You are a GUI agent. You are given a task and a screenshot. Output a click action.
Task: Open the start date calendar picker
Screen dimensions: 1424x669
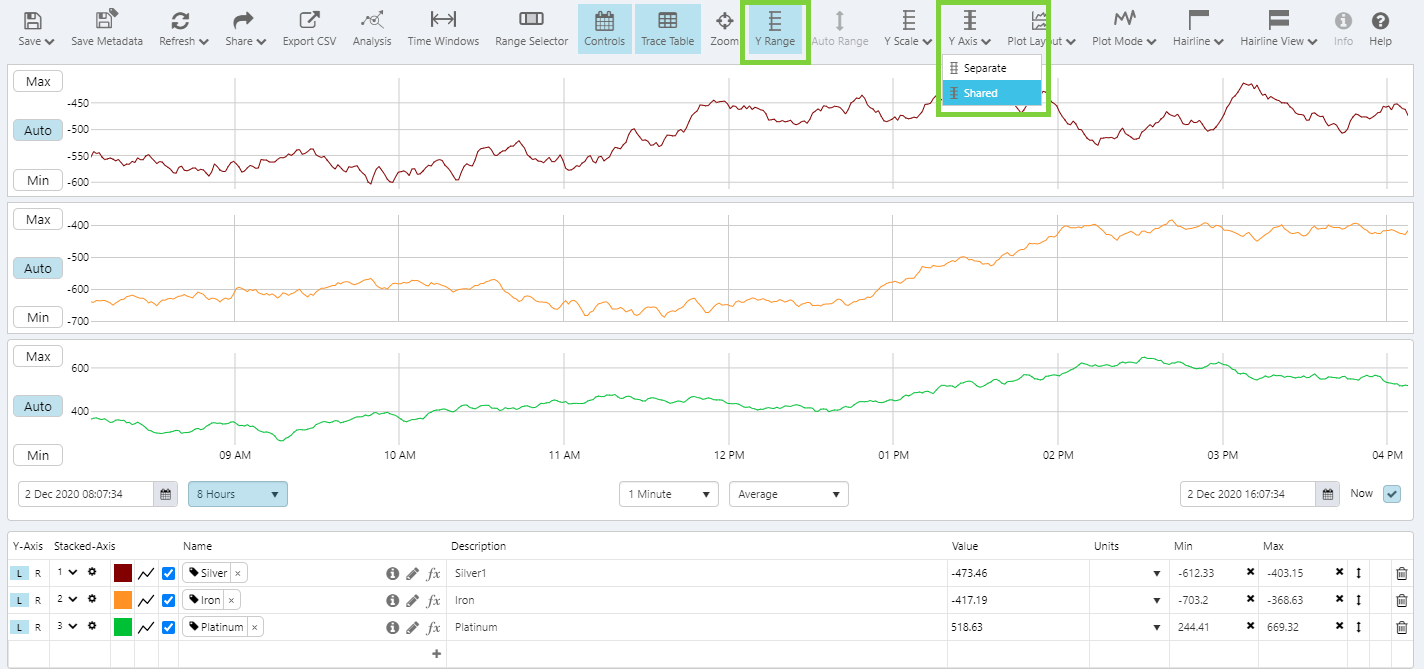[x=165, y=494]
